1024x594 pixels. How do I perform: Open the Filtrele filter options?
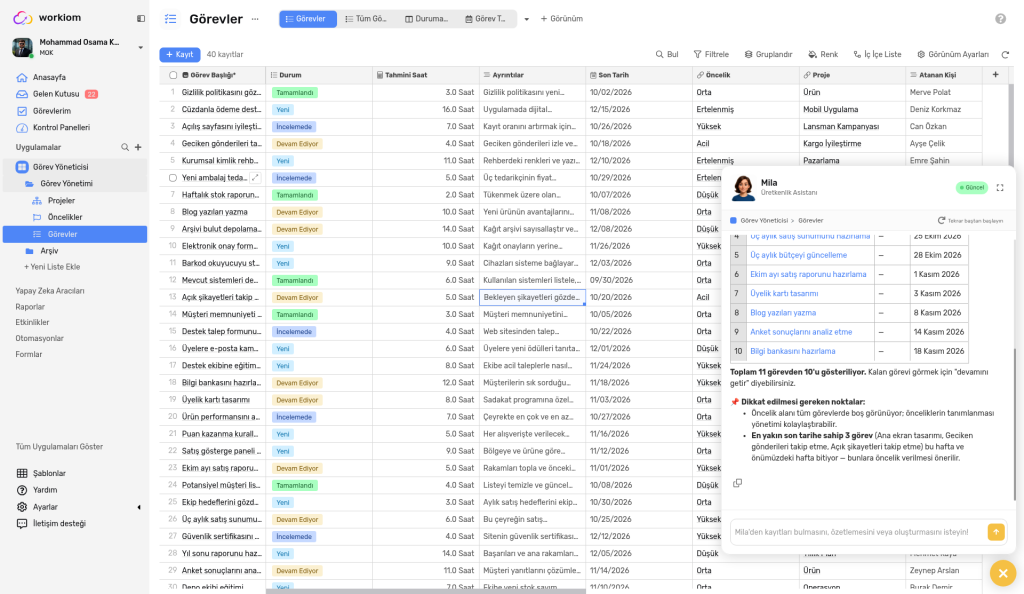click(711, 55)
